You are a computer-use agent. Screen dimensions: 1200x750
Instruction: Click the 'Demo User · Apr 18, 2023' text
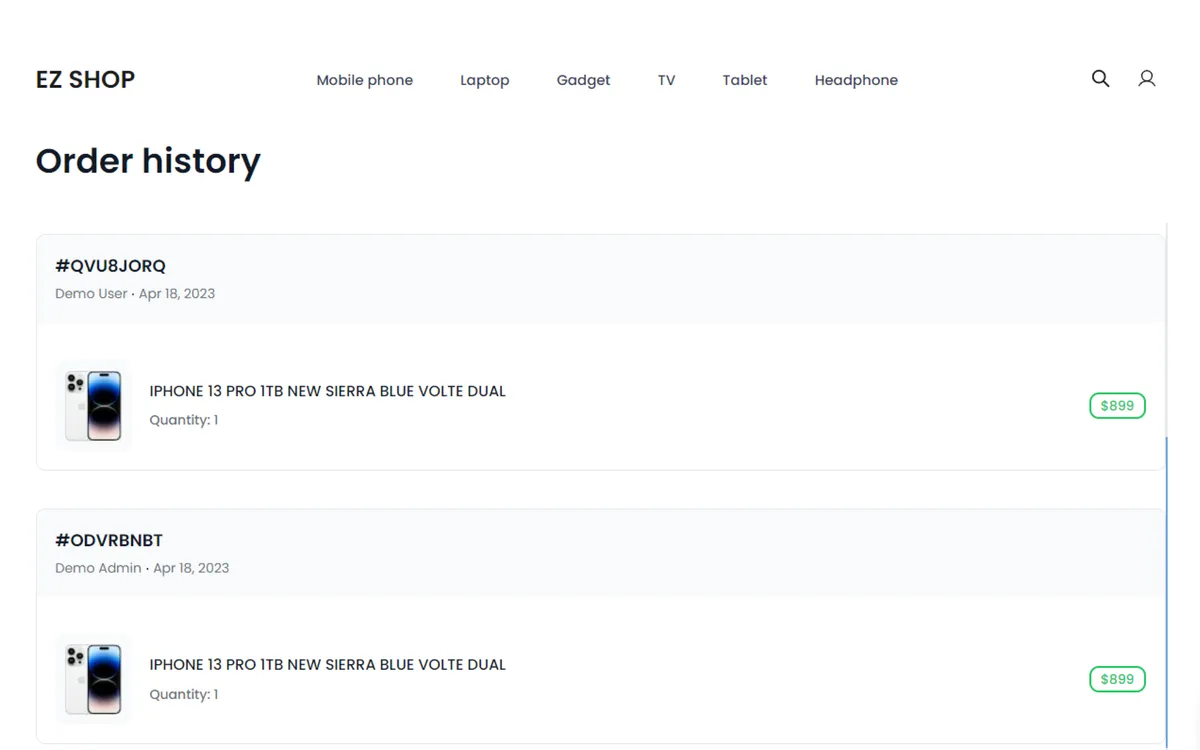click(135, 294)
